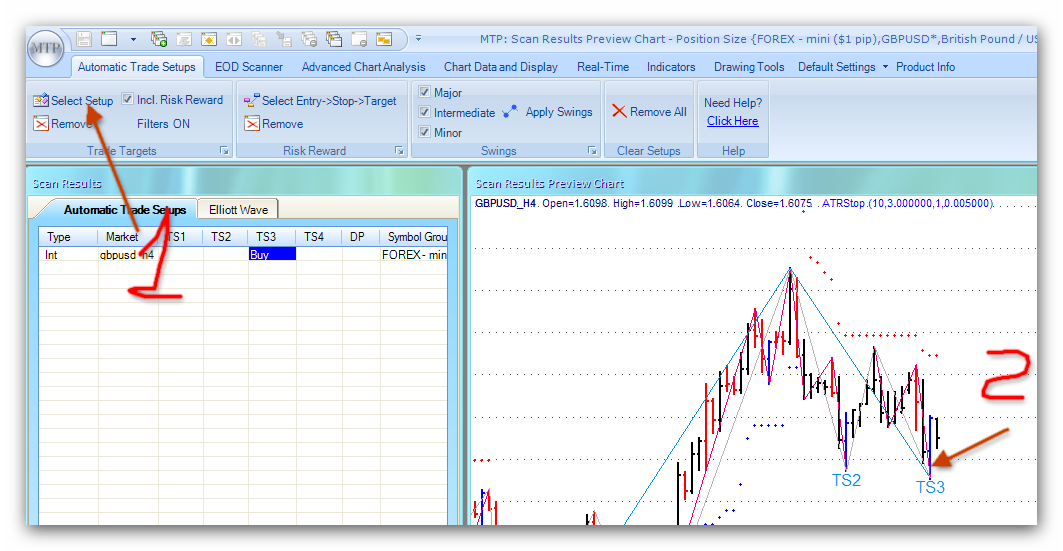Image resolution: width=1063 pixels, height=551 pixels.
Task: Open the Click Here help link
Action: pos(732,121)
